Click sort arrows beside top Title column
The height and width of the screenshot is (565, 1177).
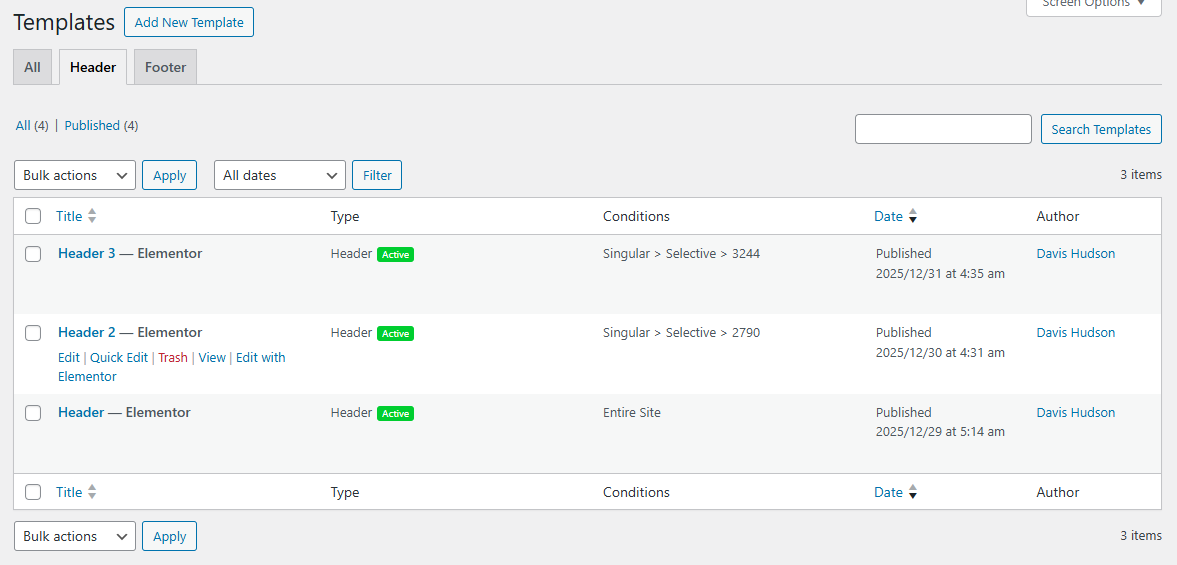click(92, 216)
